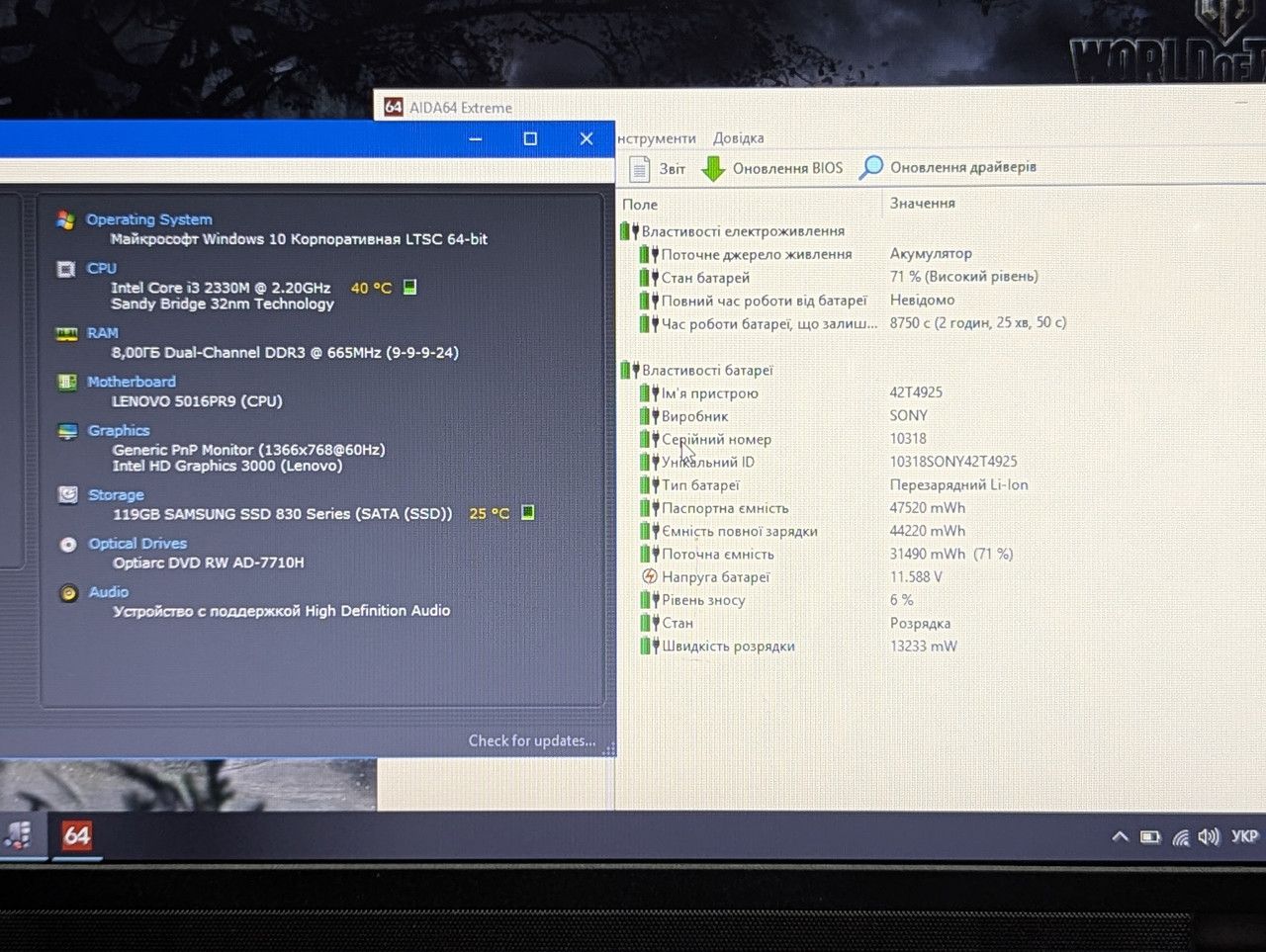Open AIDA64 from the taskbar icon
The height and width of the screenshot is (952, 1266).
(x=76, y=836)
